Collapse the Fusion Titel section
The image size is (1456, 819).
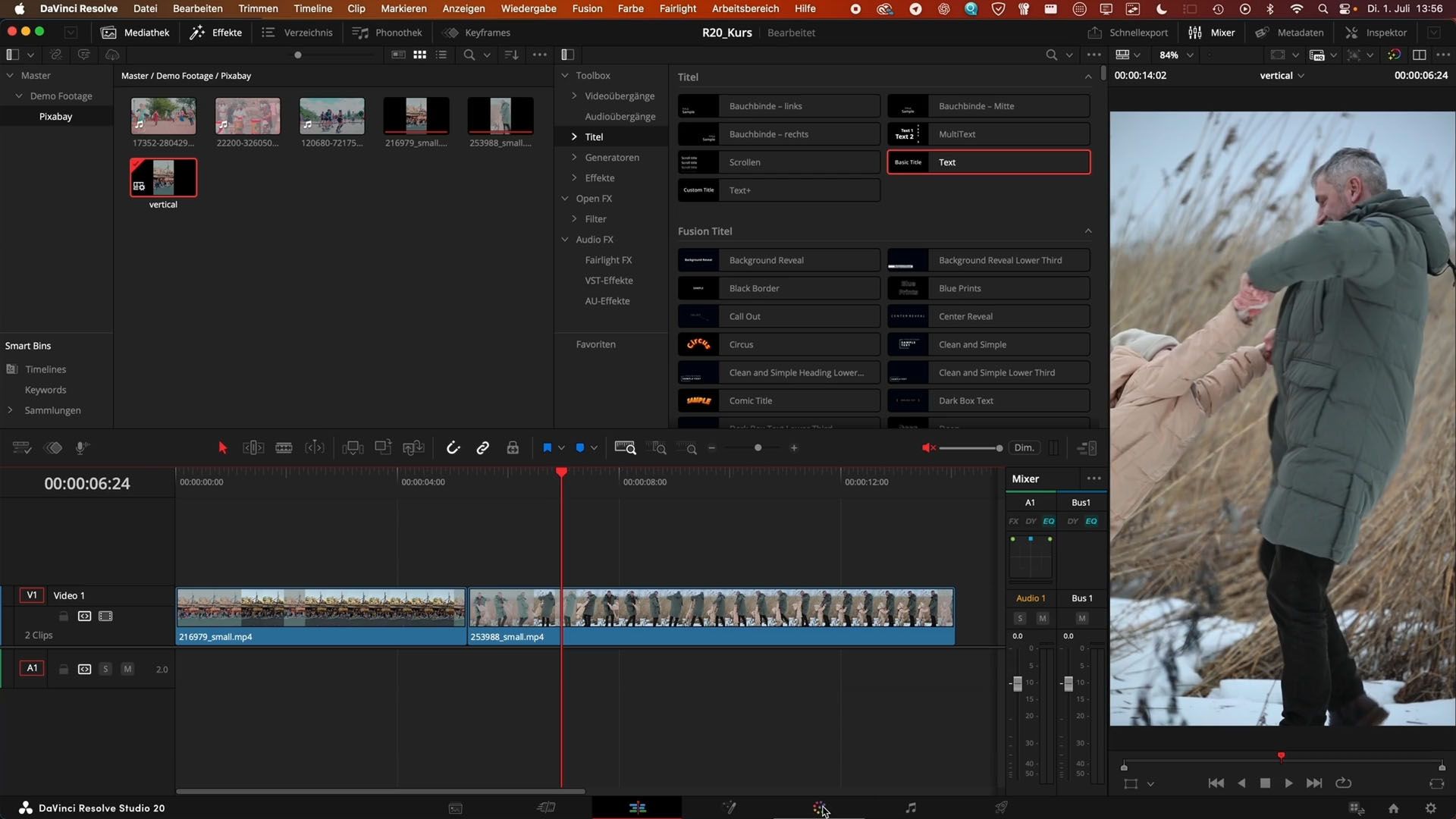click(x=1088, y=231)
